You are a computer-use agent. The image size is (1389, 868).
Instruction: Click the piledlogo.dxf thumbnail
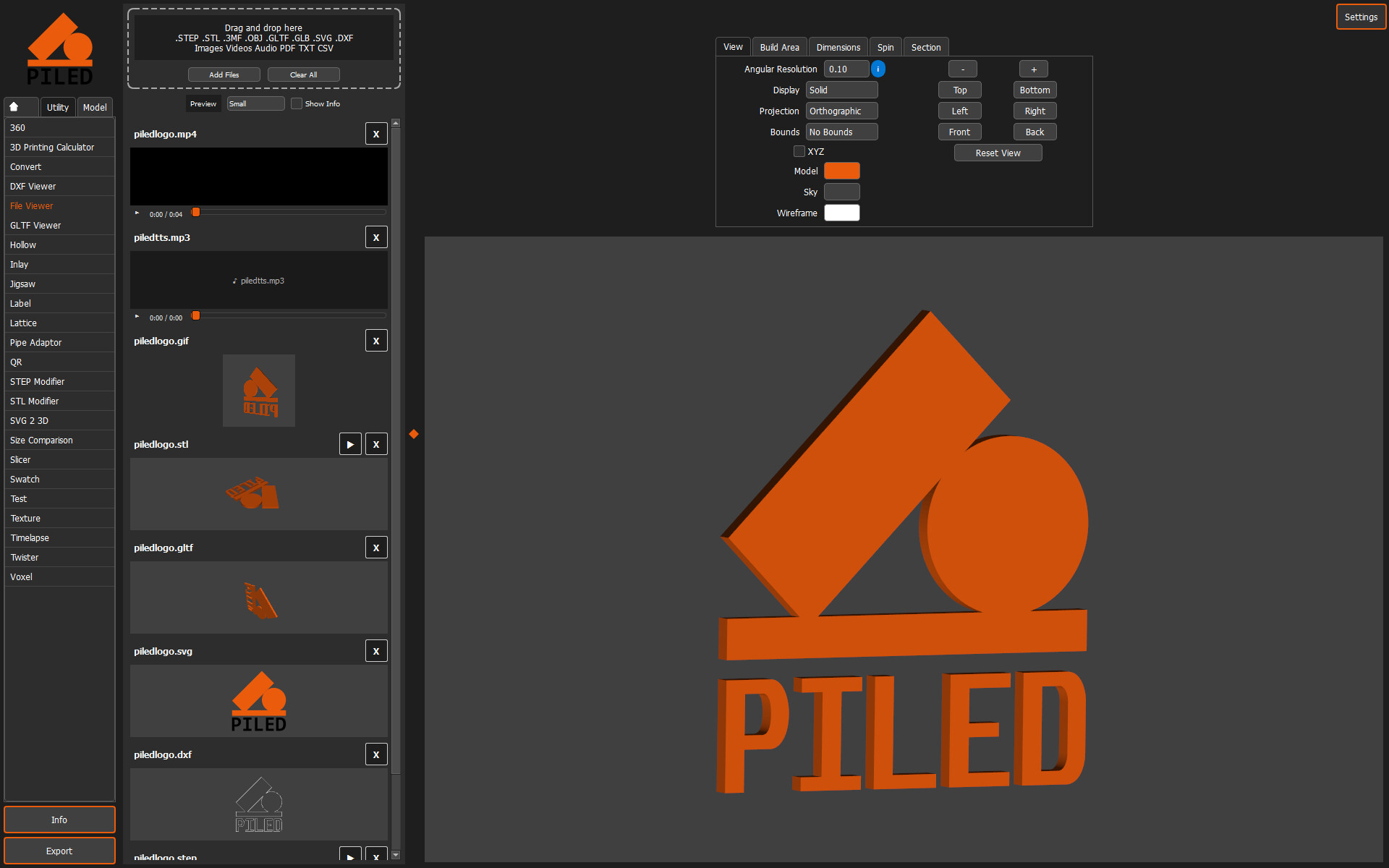[259, 804]
